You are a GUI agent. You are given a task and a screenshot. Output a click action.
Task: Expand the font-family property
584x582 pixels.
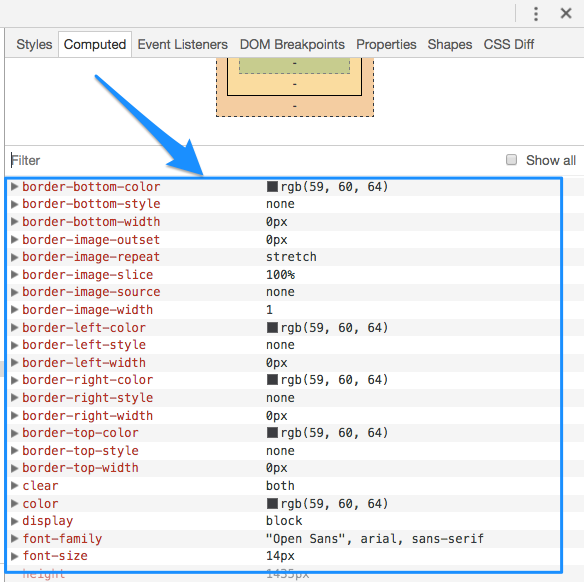tap(14, 538)
